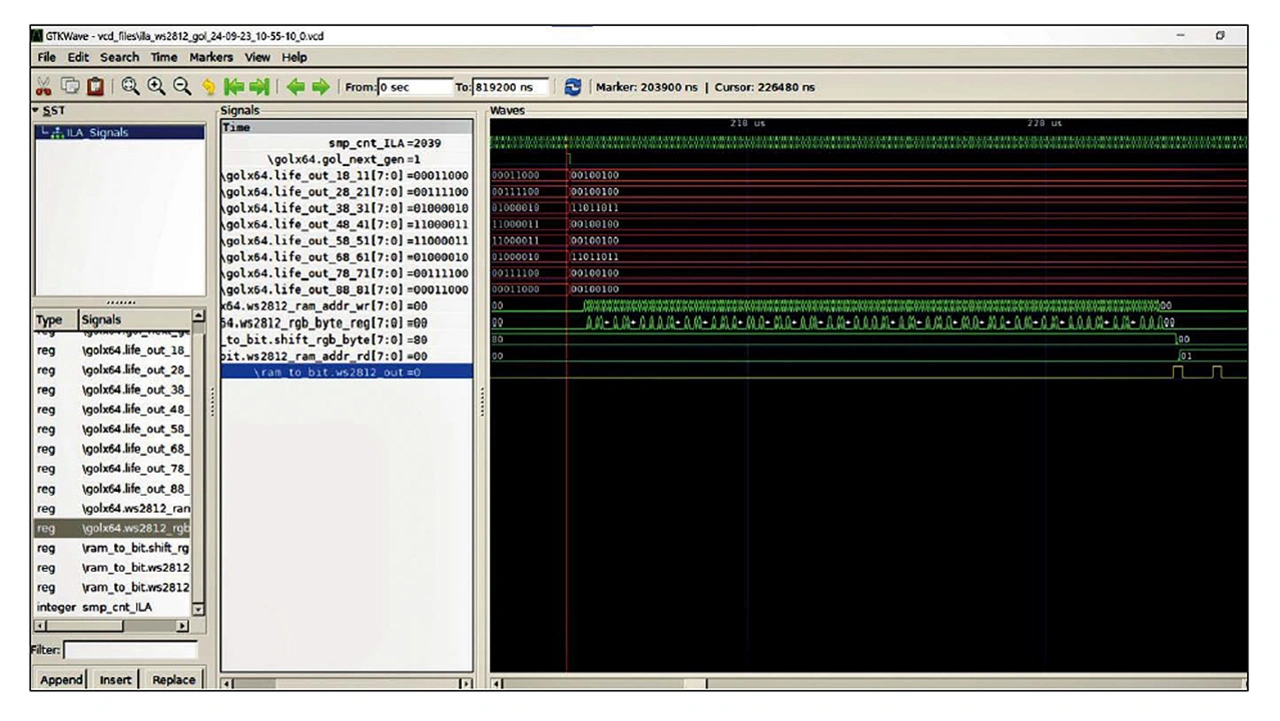
Task: Click the Filter text field
Action: tap(132, 650)
